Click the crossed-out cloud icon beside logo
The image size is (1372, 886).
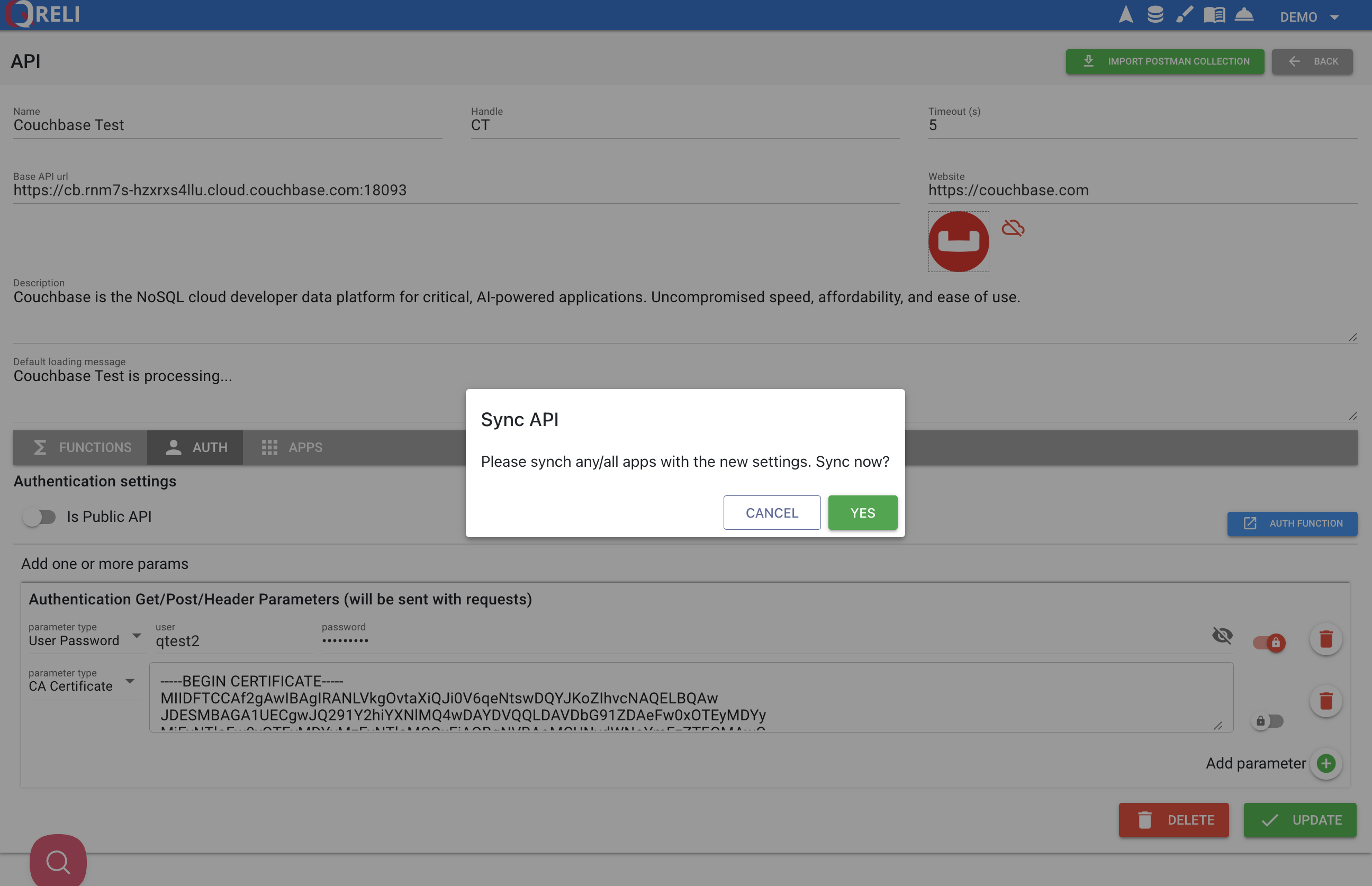pos(1013,229)
